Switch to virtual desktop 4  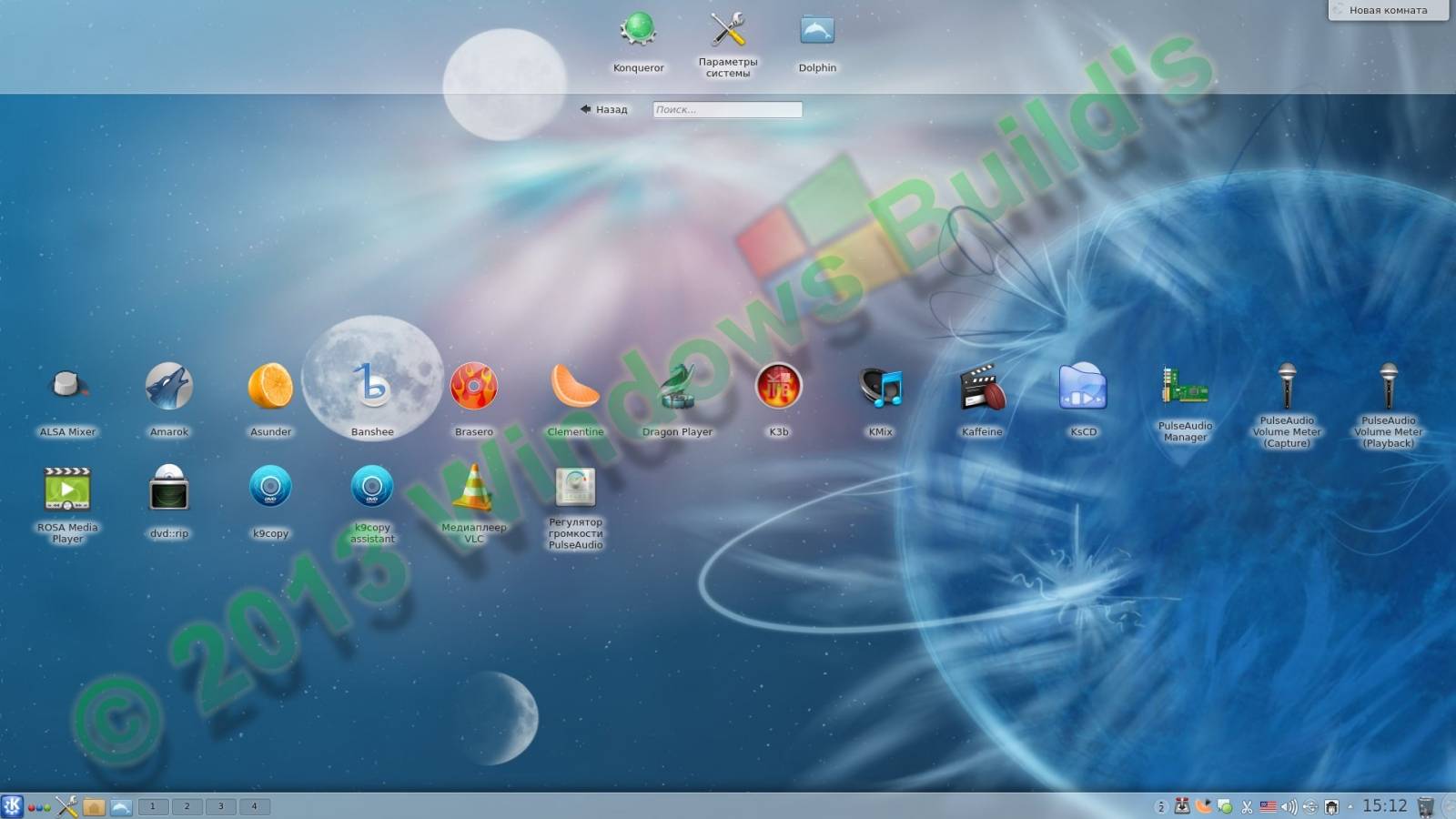[254, 806]
